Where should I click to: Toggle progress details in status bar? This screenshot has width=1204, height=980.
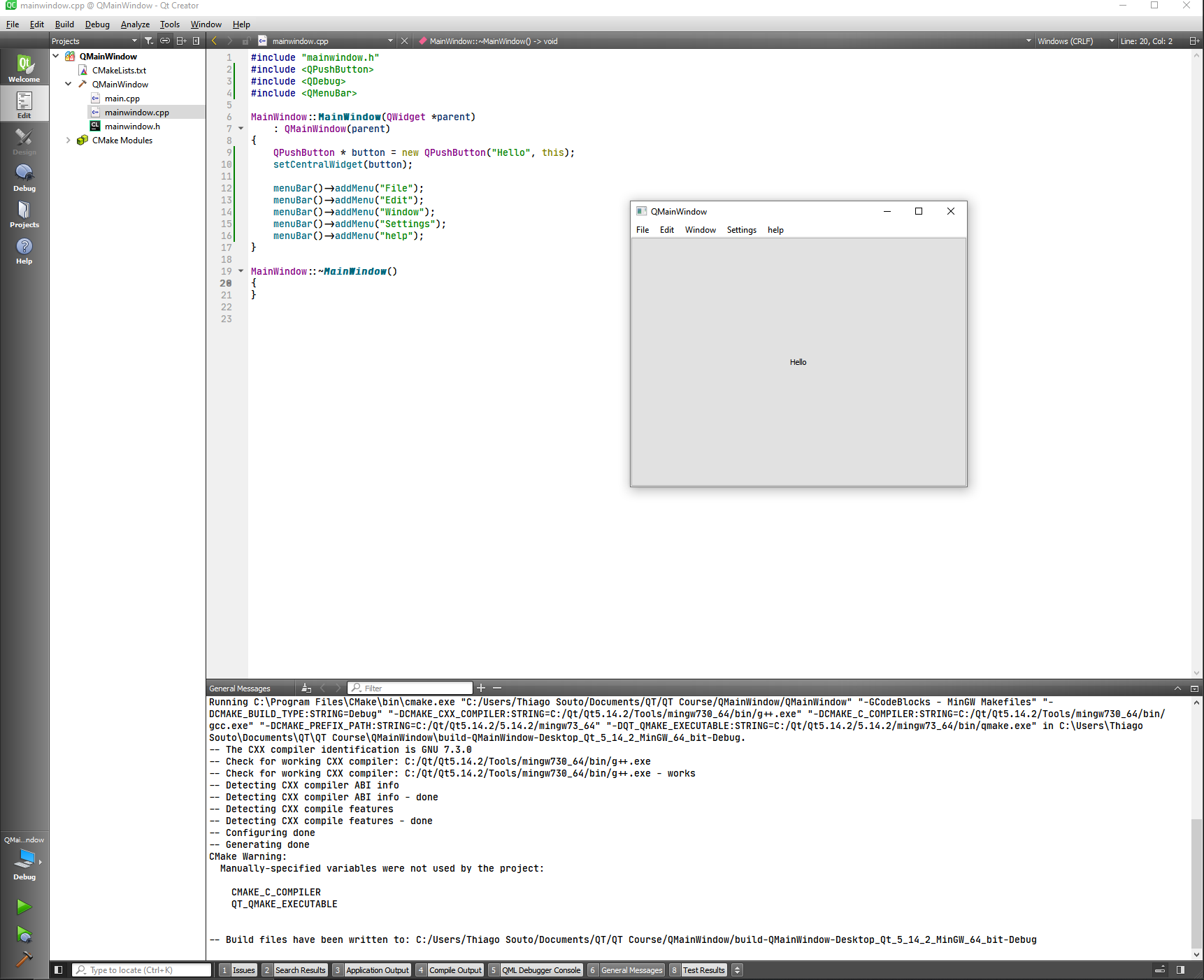(1160, 970)
